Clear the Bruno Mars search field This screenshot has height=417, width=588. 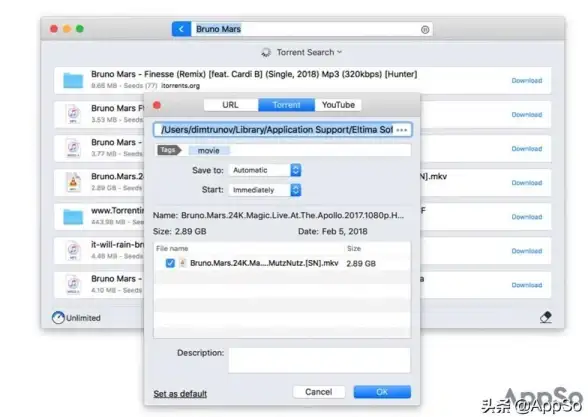pos(425,30)
